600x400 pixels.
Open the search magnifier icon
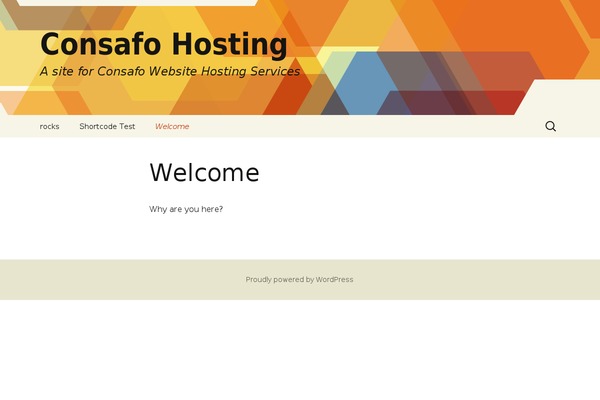pyautogui.click(x=550, y=126)
